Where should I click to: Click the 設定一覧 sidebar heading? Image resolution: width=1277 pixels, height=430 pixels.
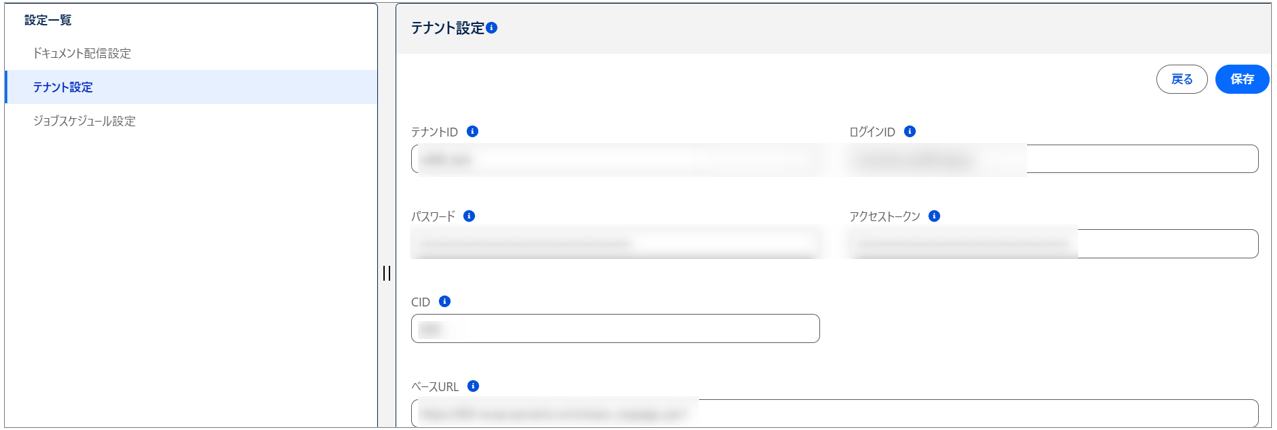48,20
